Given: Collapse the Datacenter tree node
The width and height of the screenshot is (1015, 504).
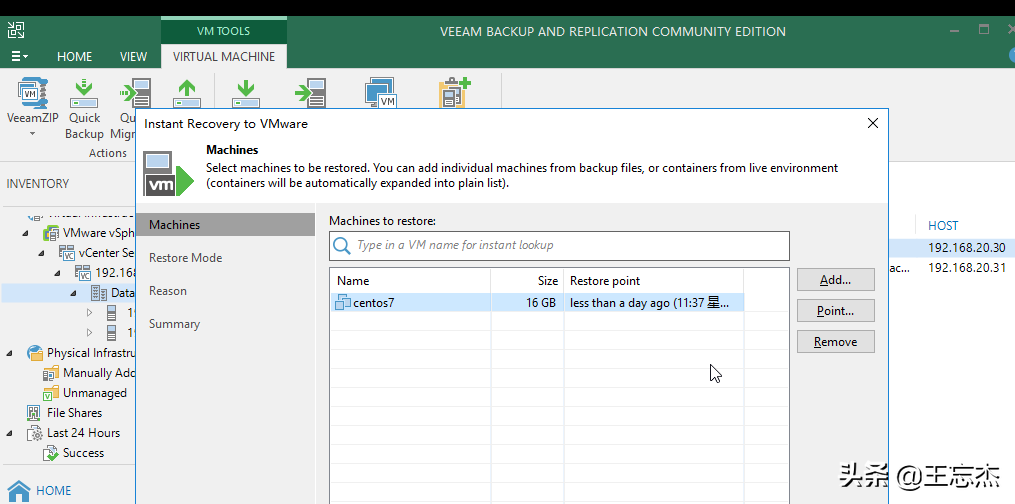Looking at the screenshot, I should (x=73, y=293).
